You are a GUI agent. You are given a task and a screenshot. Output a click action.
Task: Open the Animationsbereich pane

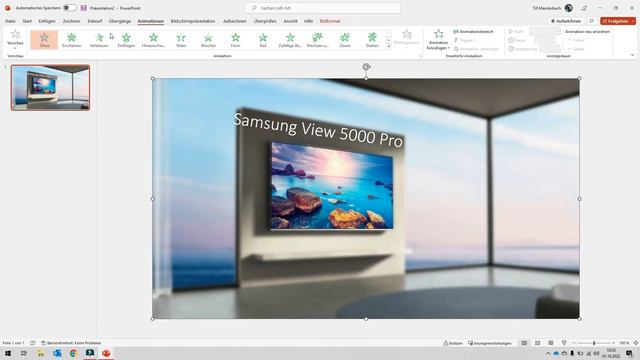point(473,31)
